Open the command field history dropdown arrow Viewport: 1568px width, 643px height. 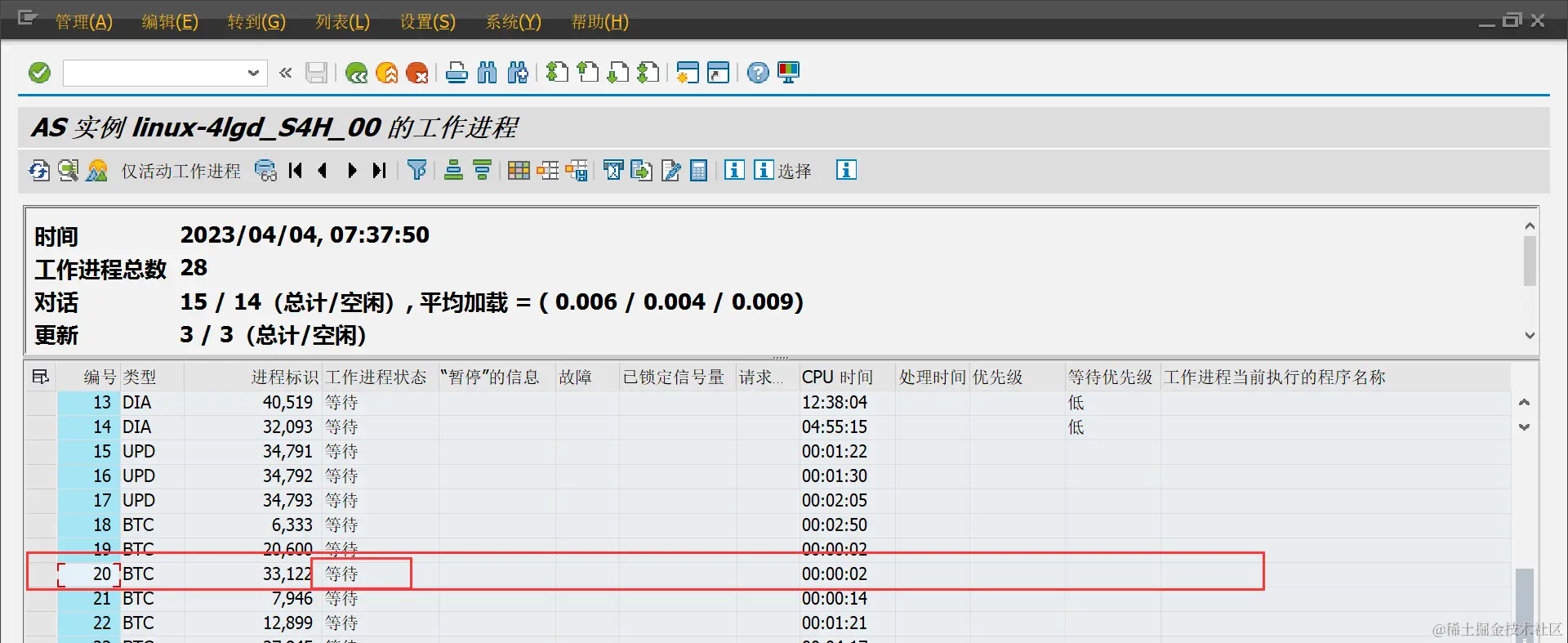tap(253, 73)
